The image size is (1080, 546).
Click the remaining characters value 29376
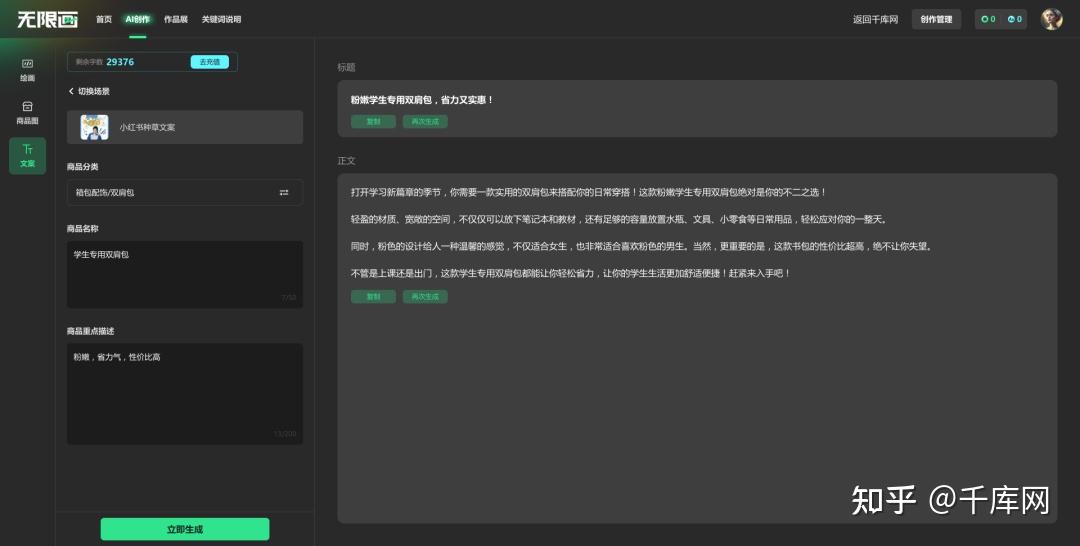pyautogui.click(x=120, y=62)
